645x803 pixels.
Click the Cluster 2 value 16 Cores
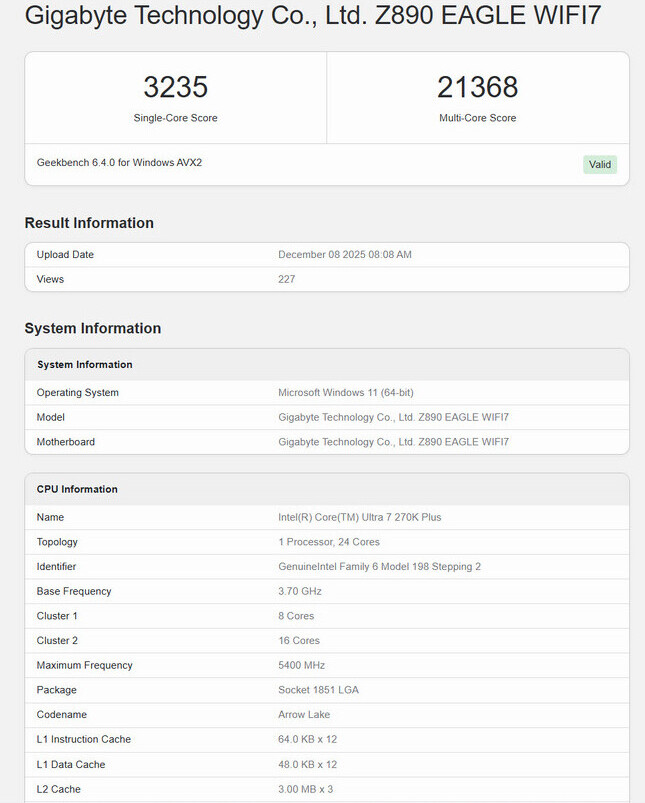299,640
